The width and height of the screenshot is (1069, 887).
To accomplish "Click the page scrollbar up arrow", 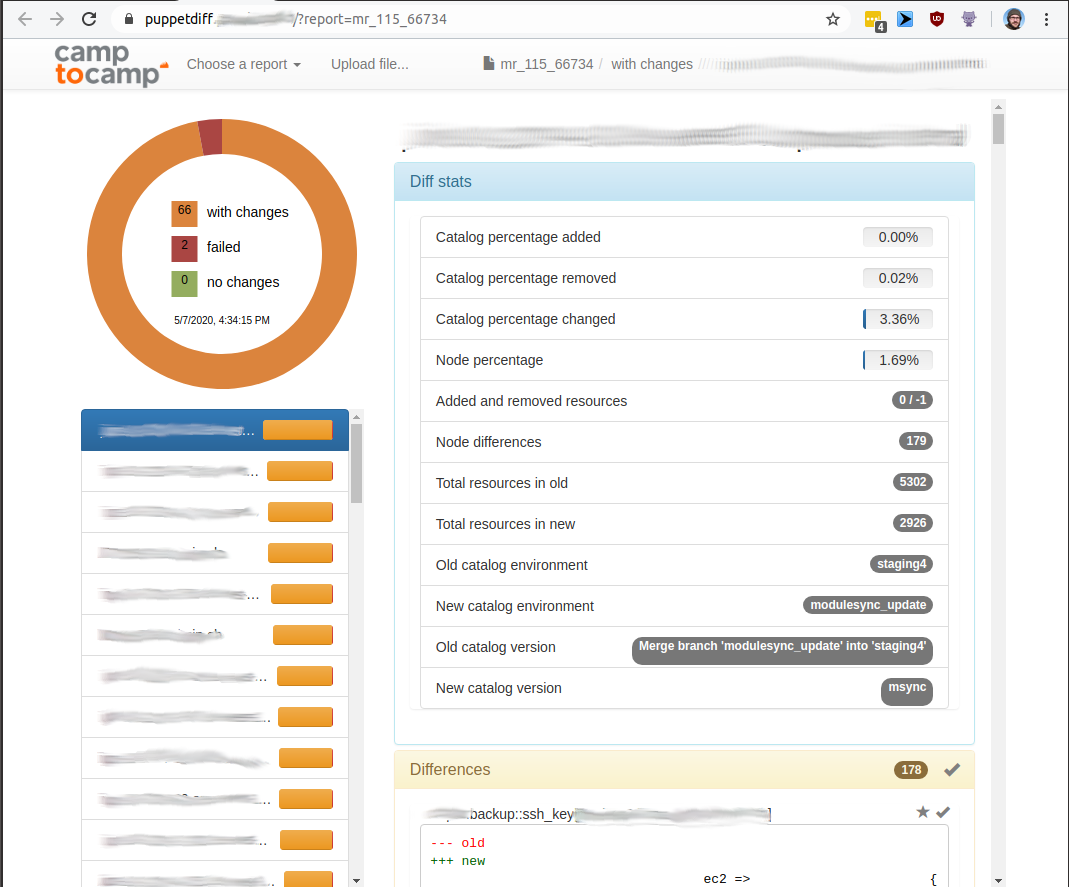I will tap(998, 107).
